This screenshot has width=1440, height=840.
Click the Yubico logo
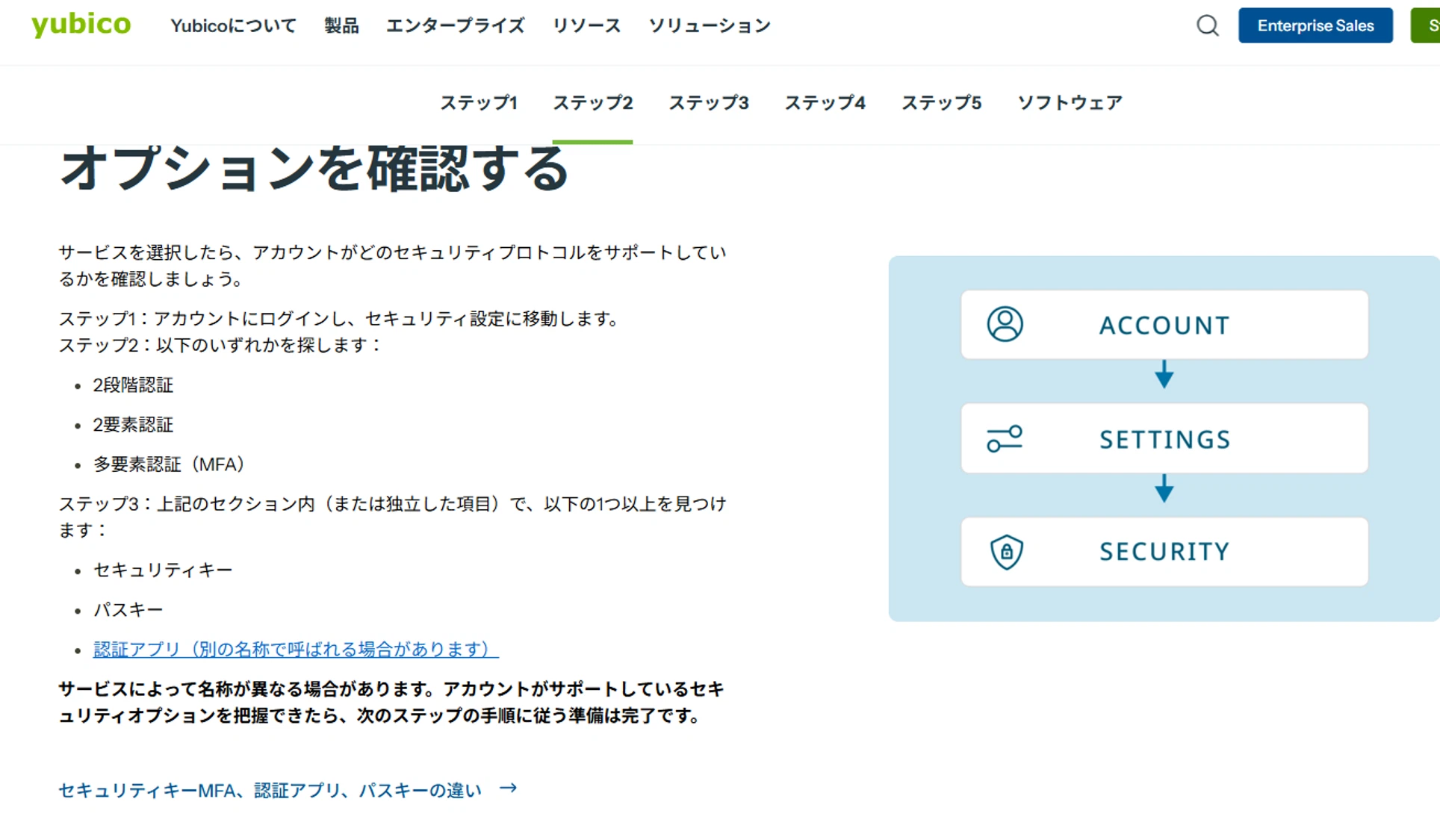pyautogui.click(x=81, y=24)
